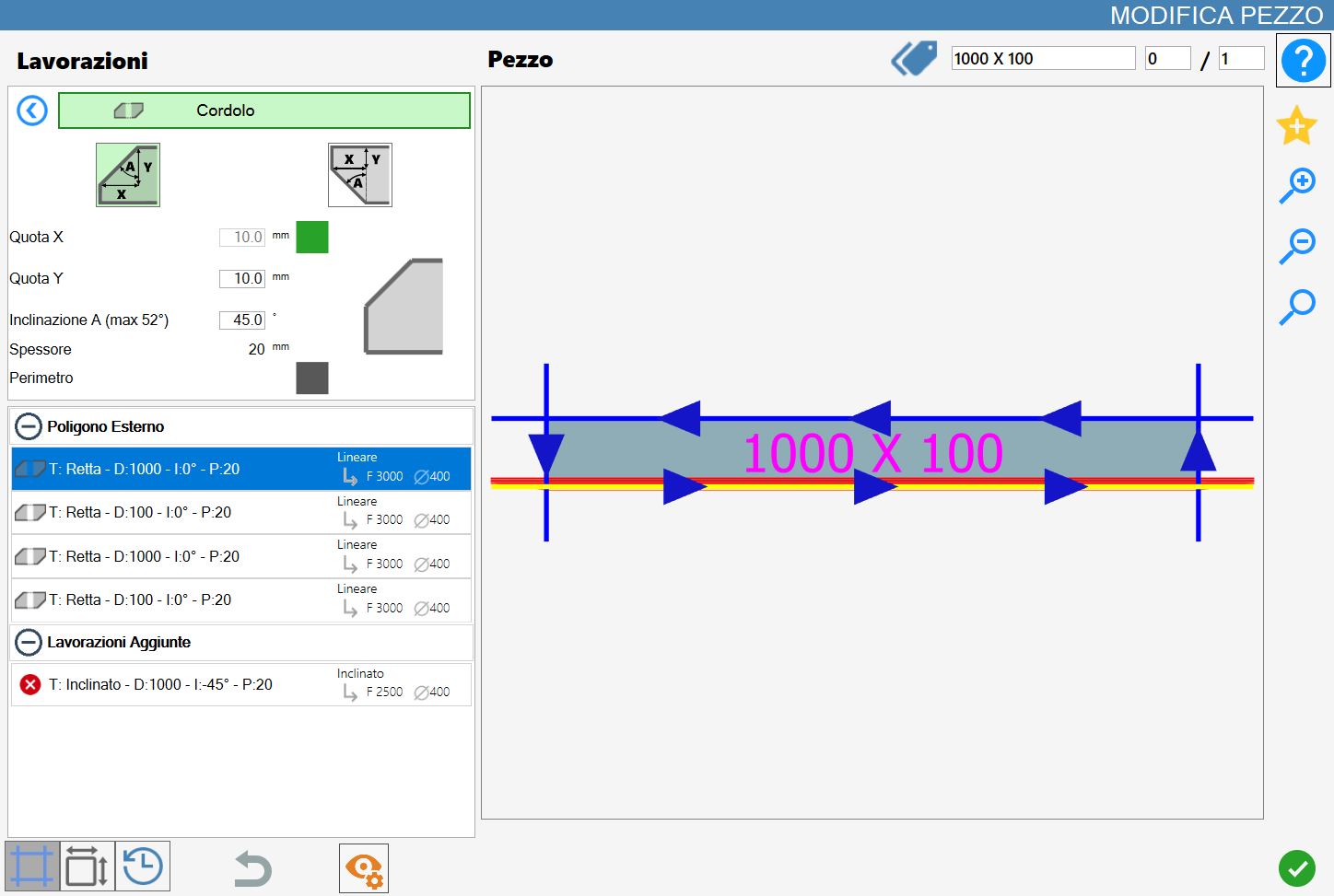
Task: Choose the alternate X-Y-A bevel mode icon
Action: point(360,175)
